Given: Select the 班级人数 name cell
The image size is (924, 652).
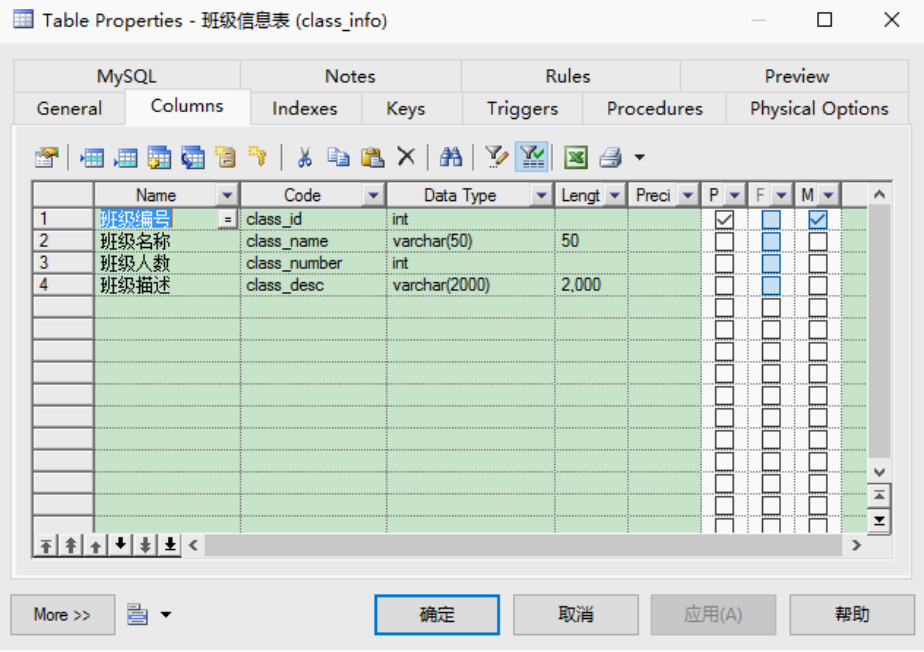Looking at the screenshot, I should pos(167,263).
